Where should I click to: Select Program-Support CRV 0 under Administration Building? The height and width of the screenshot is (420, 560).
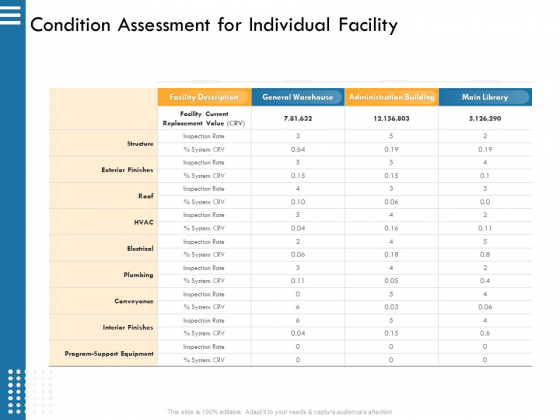point(391,360)
